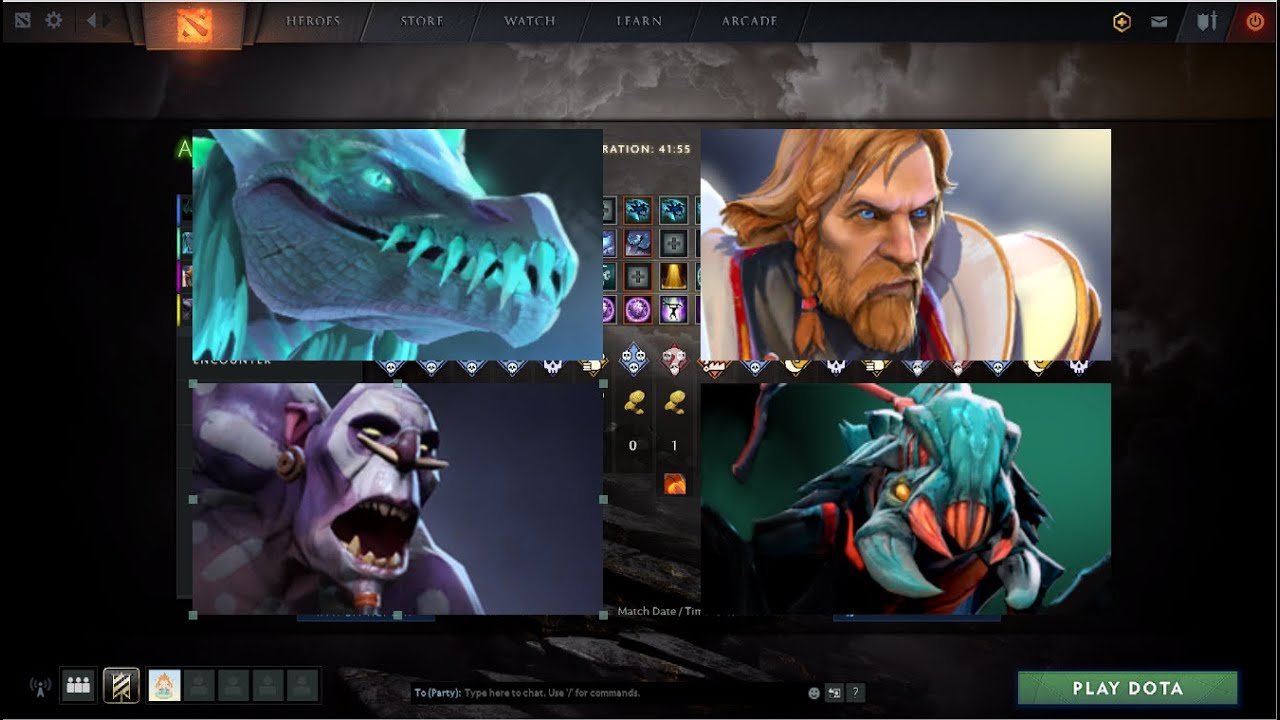This screenshot has height=720, width=1280.
Task: Toggle the voice broadcast antenna icon
Action: coord(40,687)
